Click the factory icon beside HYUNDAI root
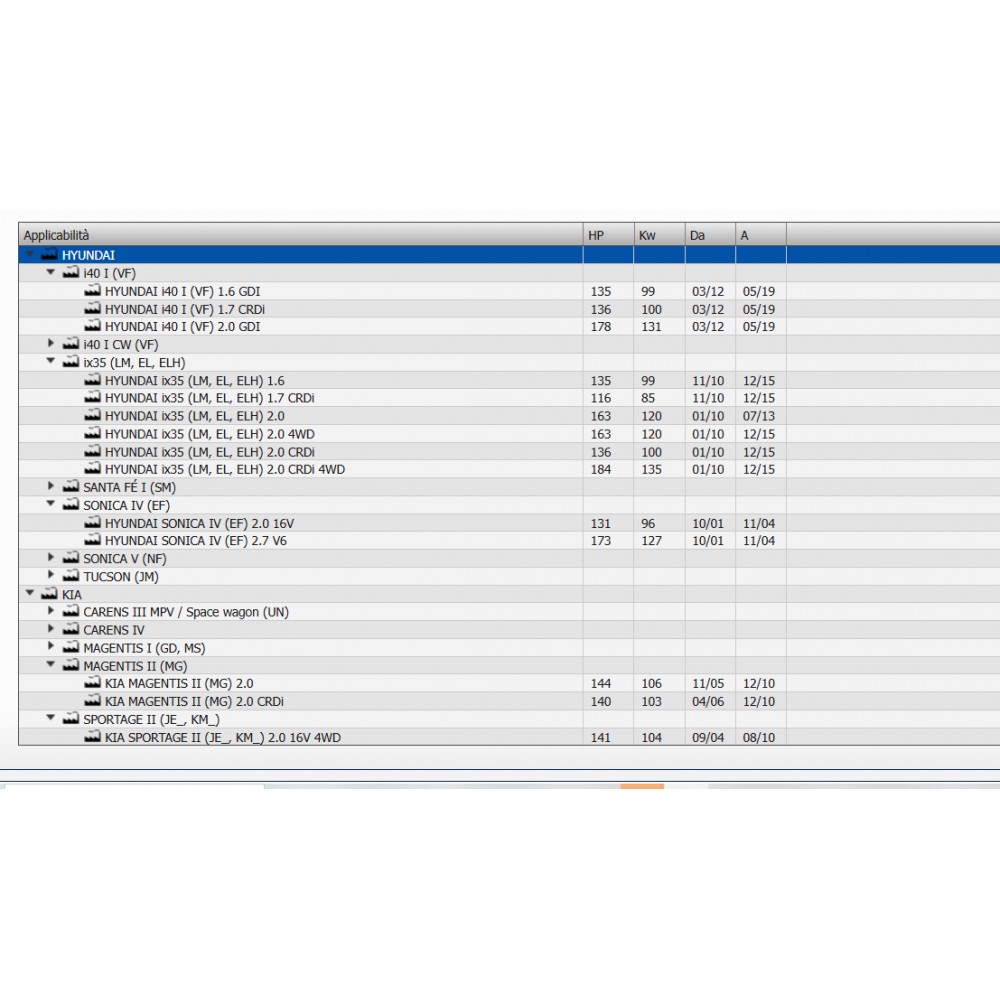This screenshot has height=1000, width=1000. point(49,255)
